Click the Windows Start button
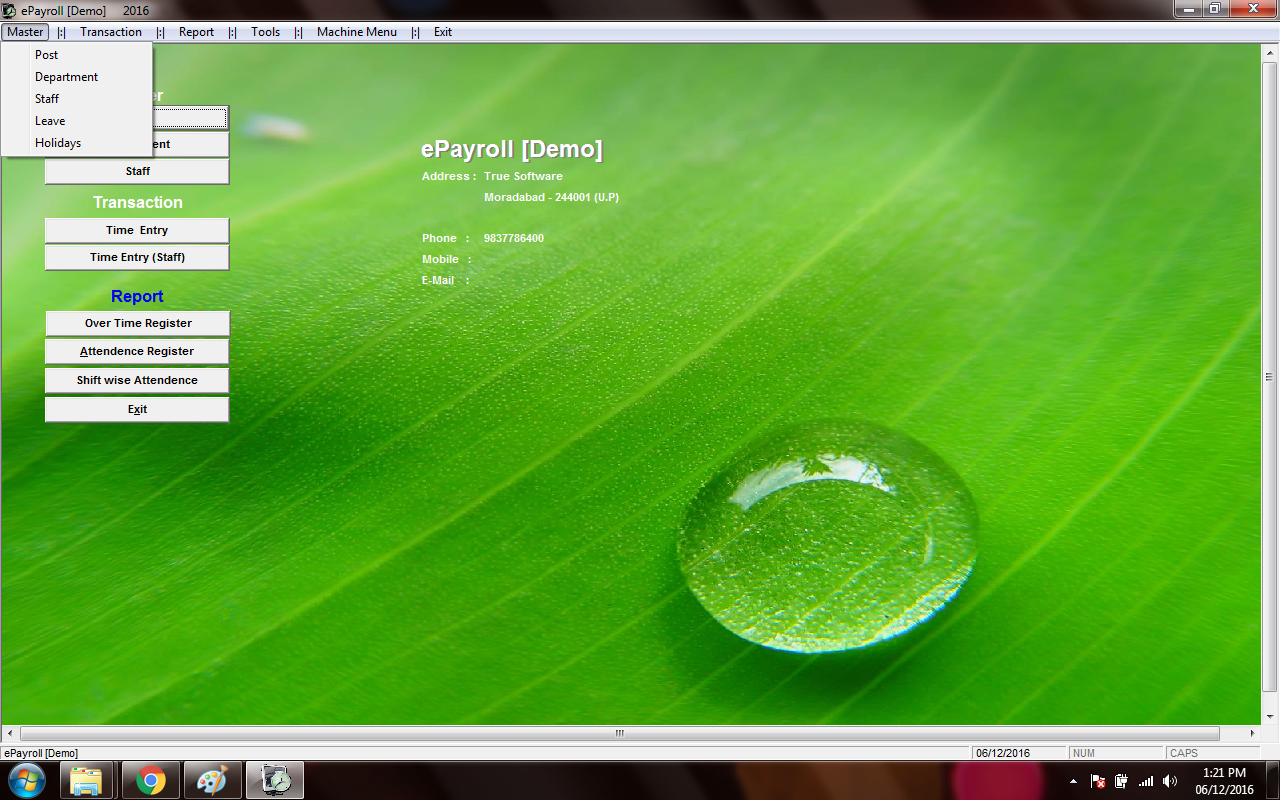This screenshot has width=1280, height=800. (27, 780)
